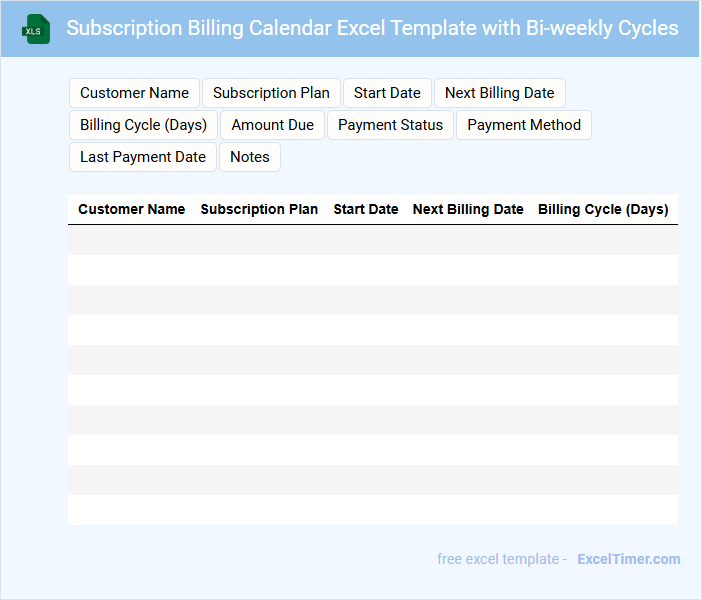Click the 'free excel template' footer text
702x600 pixels.
coord(502,559)
